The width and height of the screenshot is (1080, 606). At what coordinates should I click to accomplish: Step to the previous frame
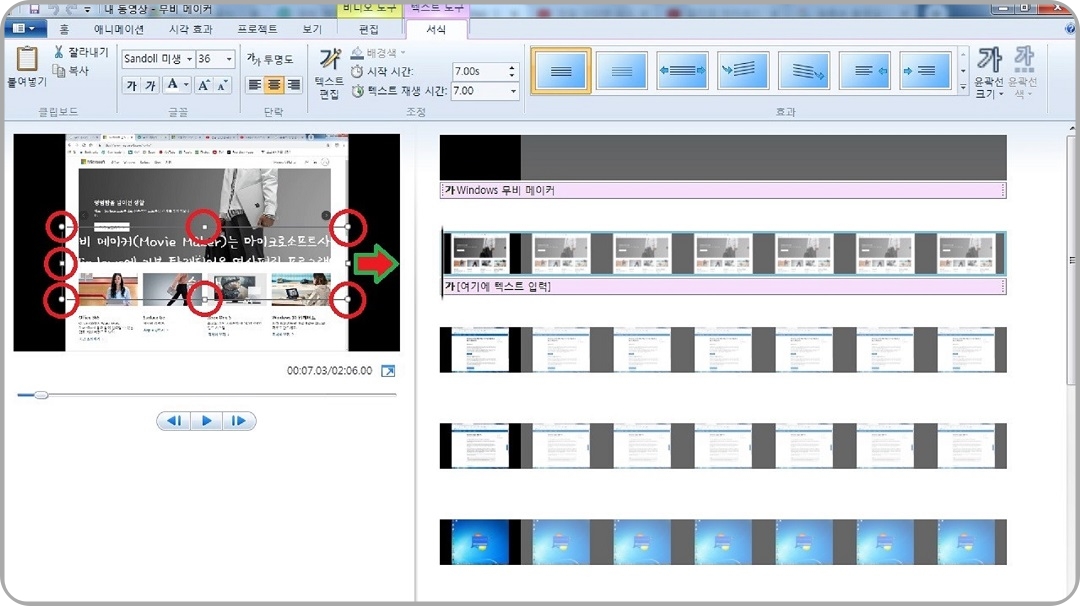pyautogui.click(x=174, y=421)
